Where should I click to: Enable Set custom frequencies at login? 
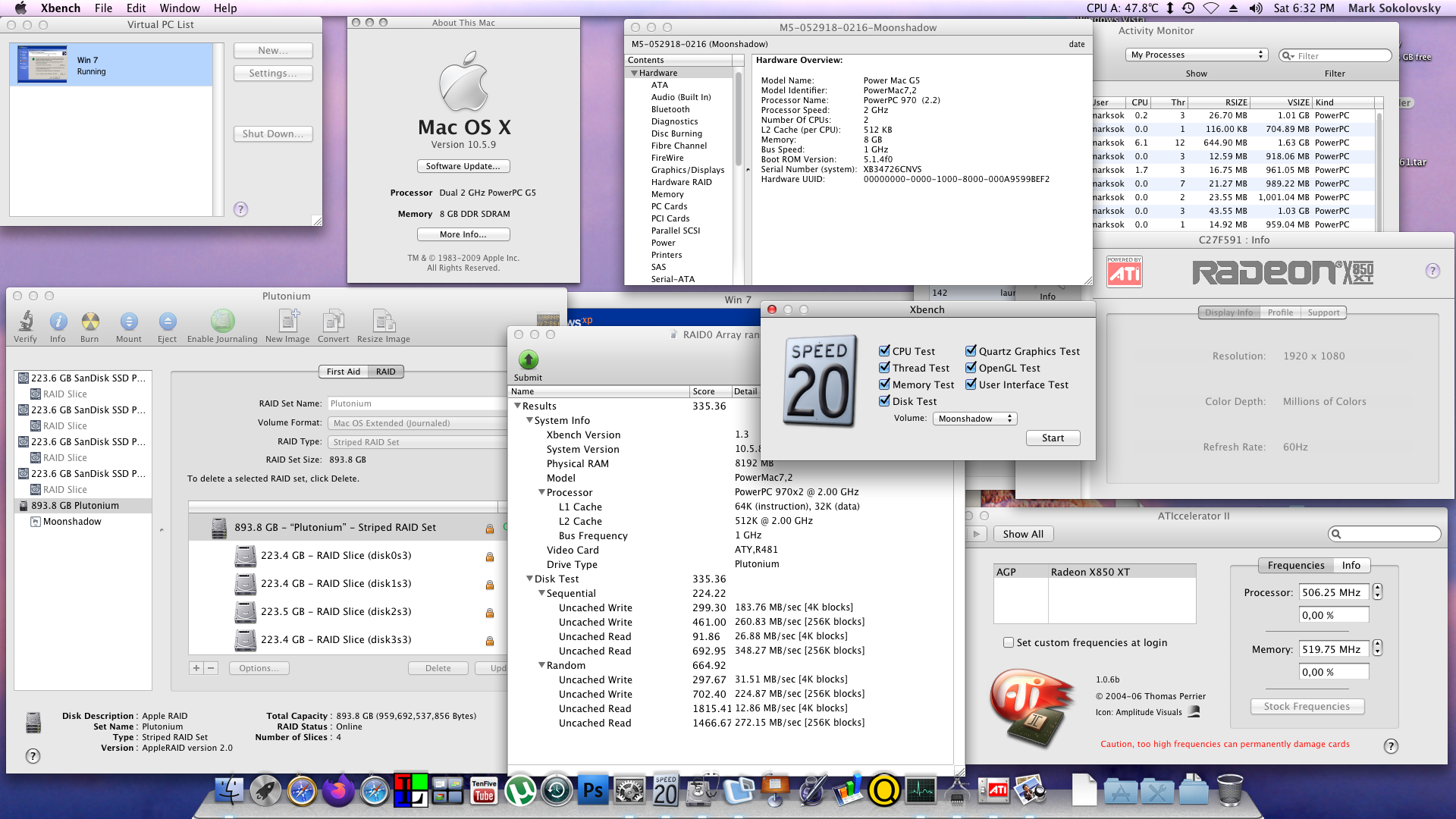[1009, 642]
